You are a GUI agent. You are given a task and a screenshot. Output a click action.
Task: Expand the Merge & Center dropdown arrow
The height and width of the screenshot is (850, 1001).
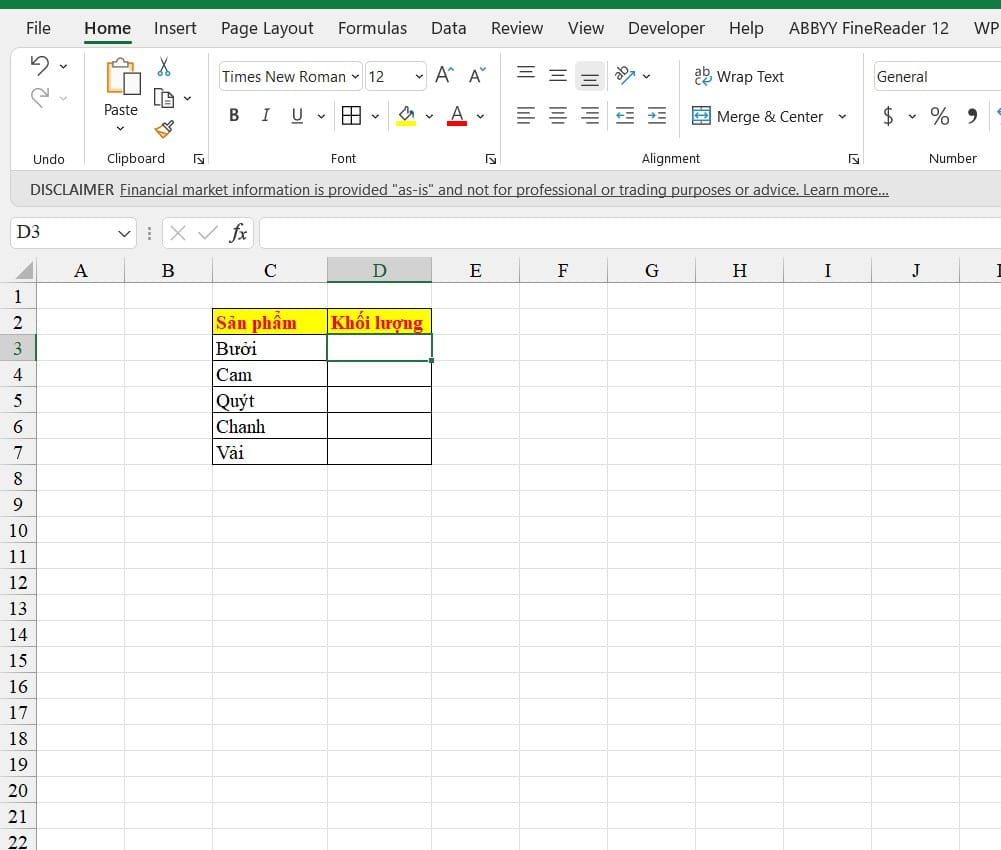pyautogui.click(x=842, y=116)
